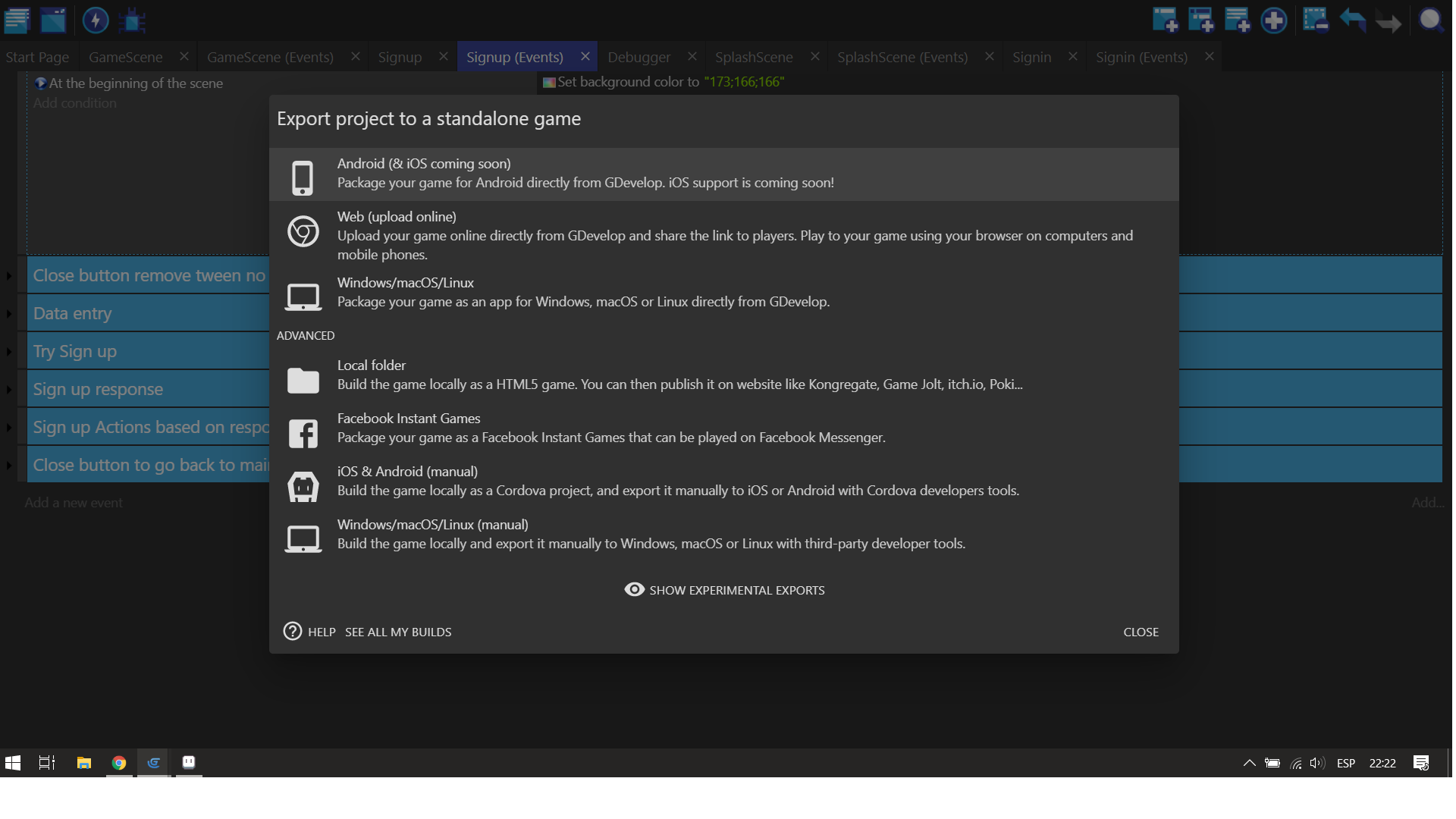This screenshot has width=1456, height=819.
Task: Select the Signup (Events) tab
Action: tap(514, 56)
